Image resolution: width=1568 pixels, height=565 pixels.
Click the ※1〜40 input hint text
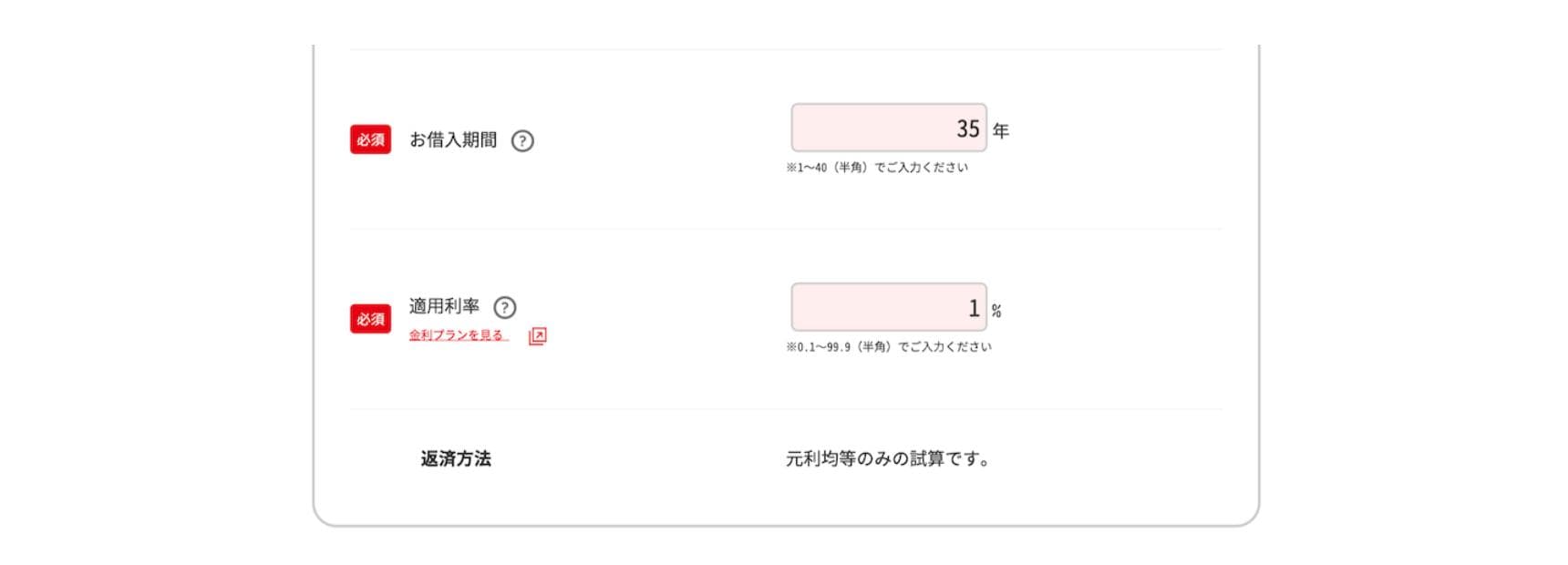[876, 168]
